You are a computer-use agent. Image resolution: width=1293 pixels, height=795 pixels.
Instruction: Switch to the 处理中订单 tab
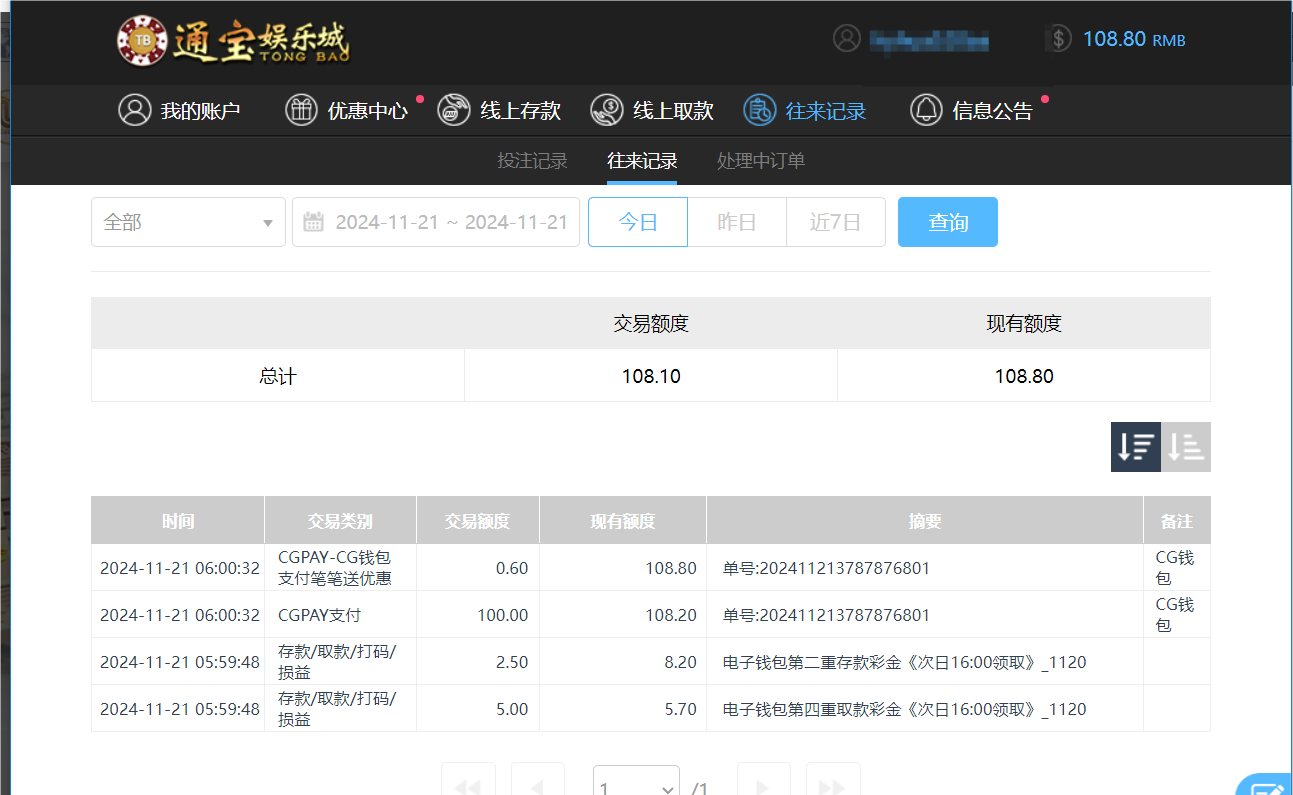(x=761, y=160)
